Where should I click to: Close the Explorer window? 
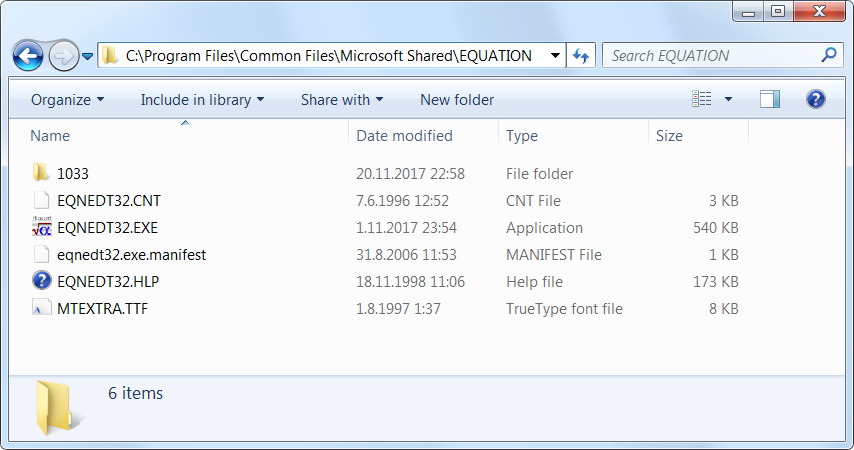click(x=819, y=11)
